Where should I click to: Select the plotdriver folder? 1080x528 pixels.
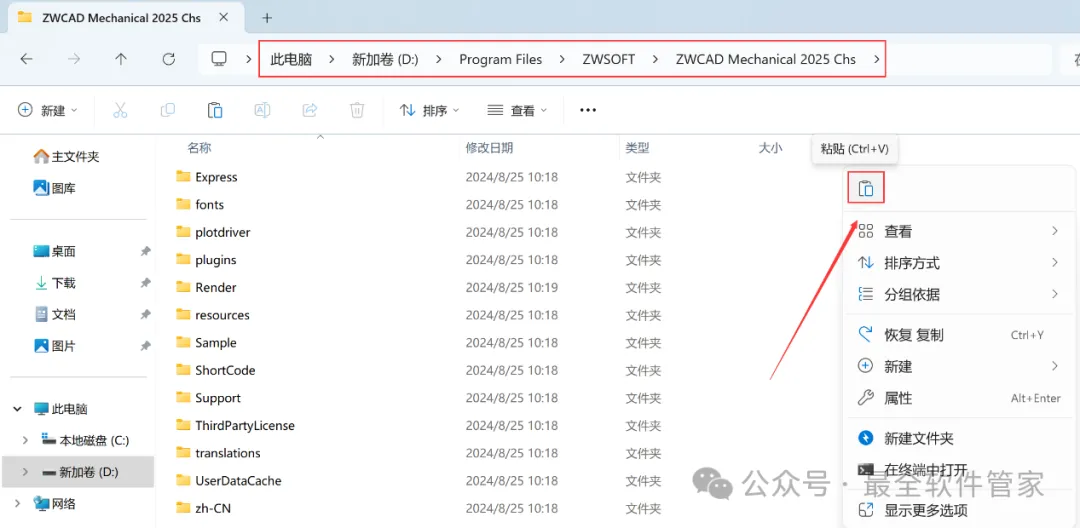pyautogui.click(x=213, y=232)
